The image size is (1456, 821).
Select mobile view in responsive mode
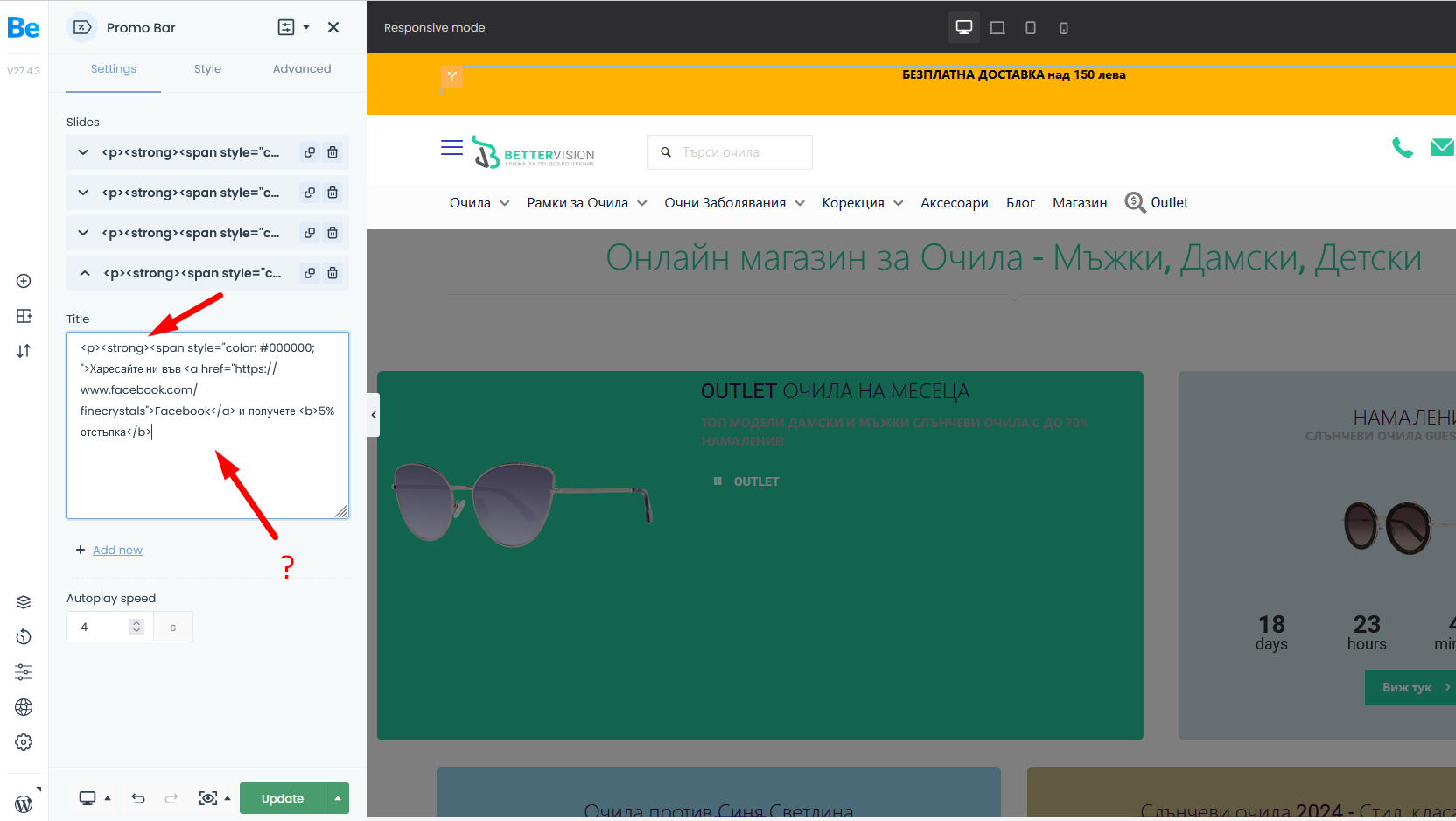[1064, 27]
